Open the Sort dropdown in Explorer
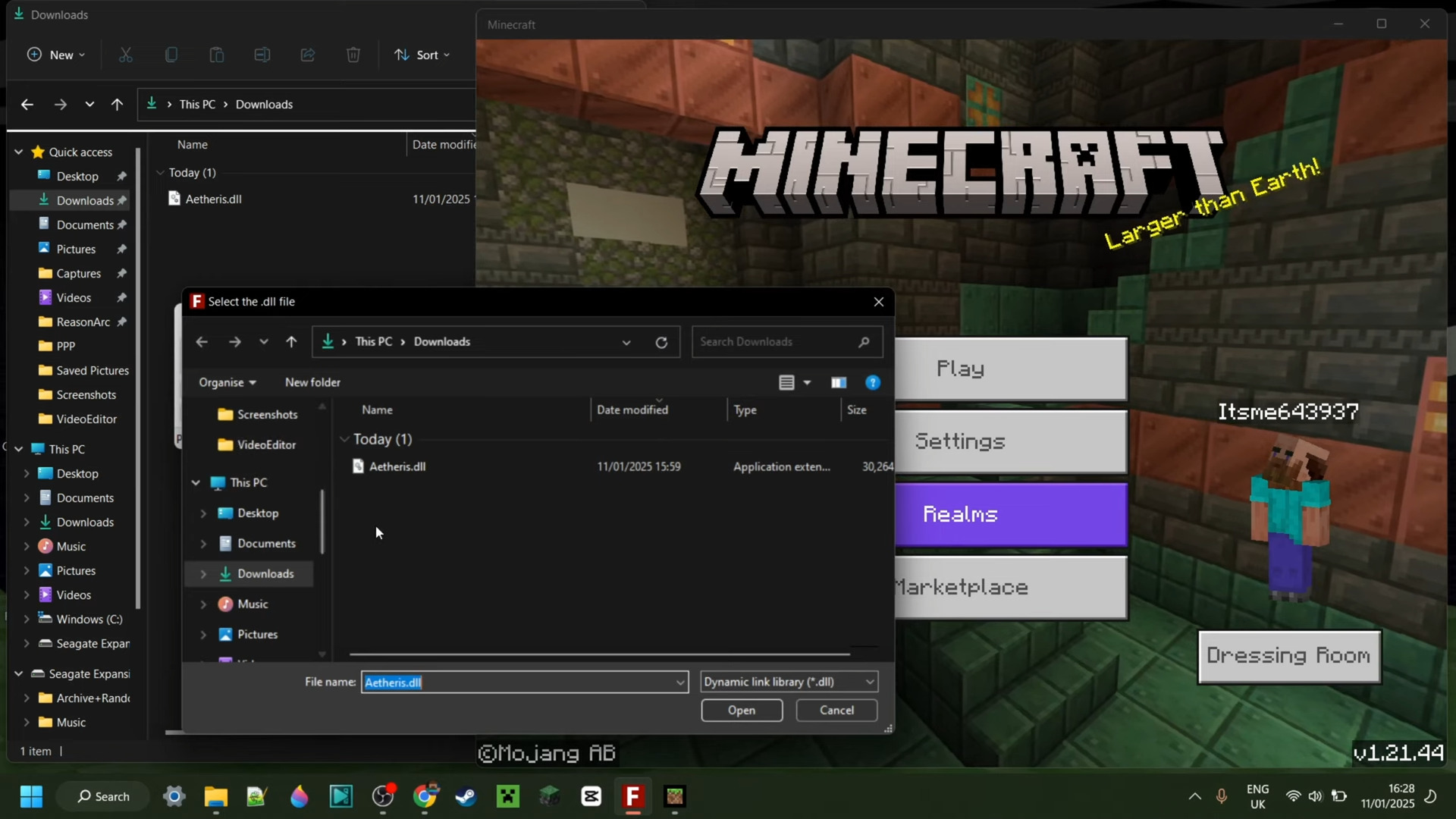1456x819 pixels. click(x=422, y=55)
